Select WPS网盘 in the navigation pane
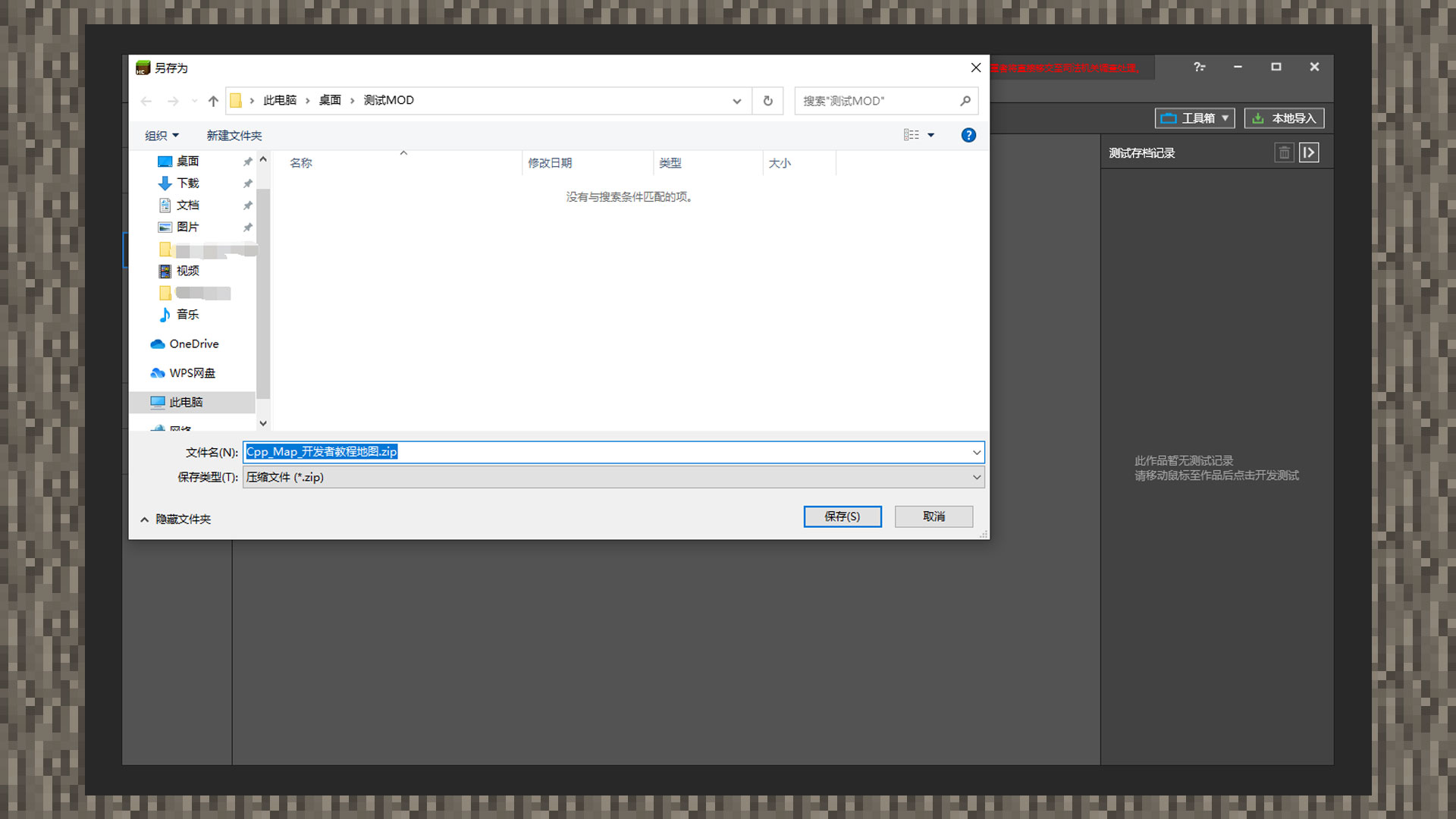The height and width of the screenshot is (819, 1456). [193, 373]
